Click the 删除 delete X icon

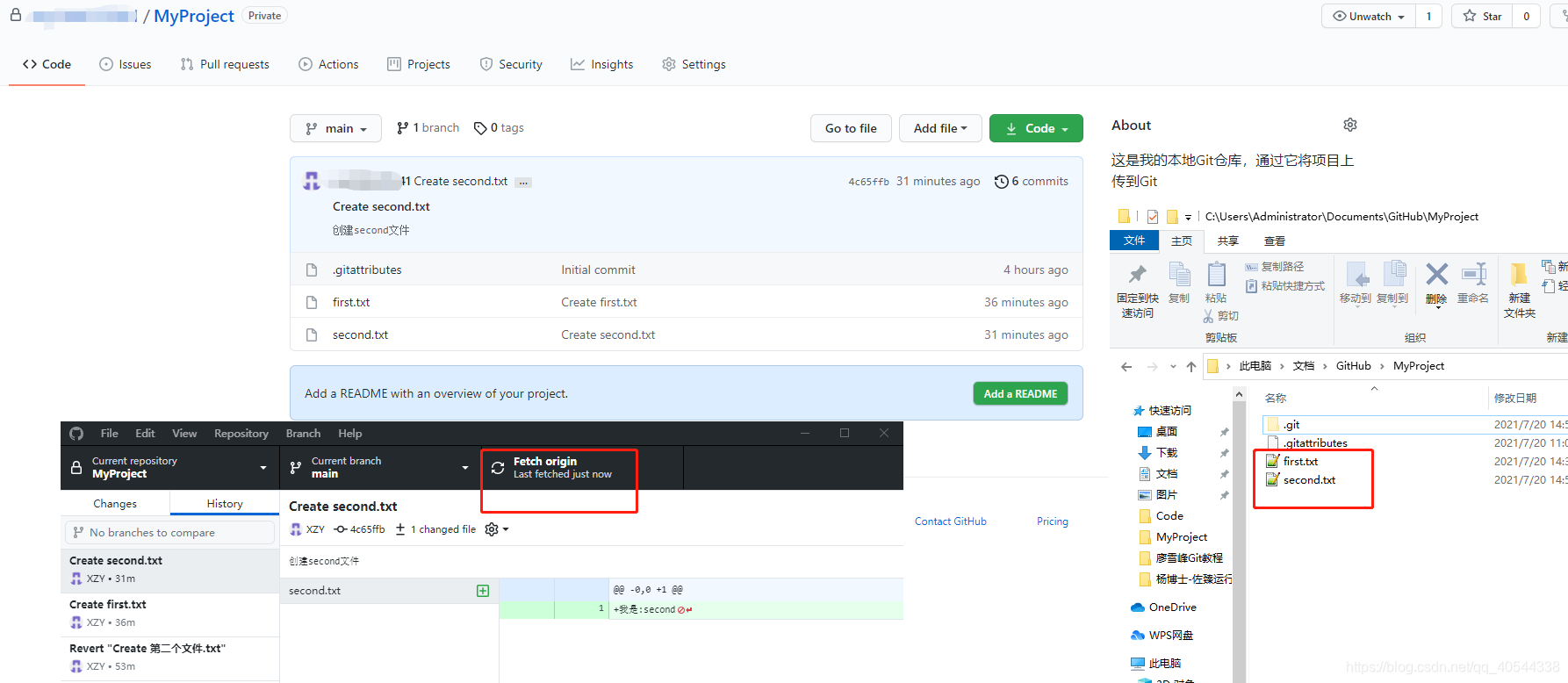[x=1437, y=274]
